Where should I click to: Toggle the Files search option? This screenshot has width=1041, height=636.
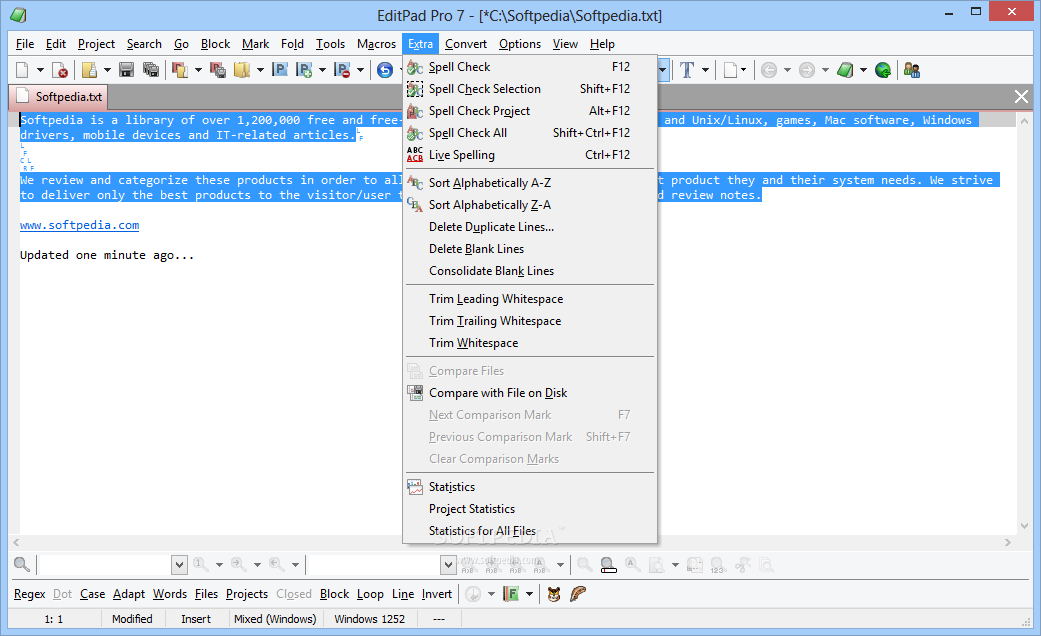click(x=206, y=594)
